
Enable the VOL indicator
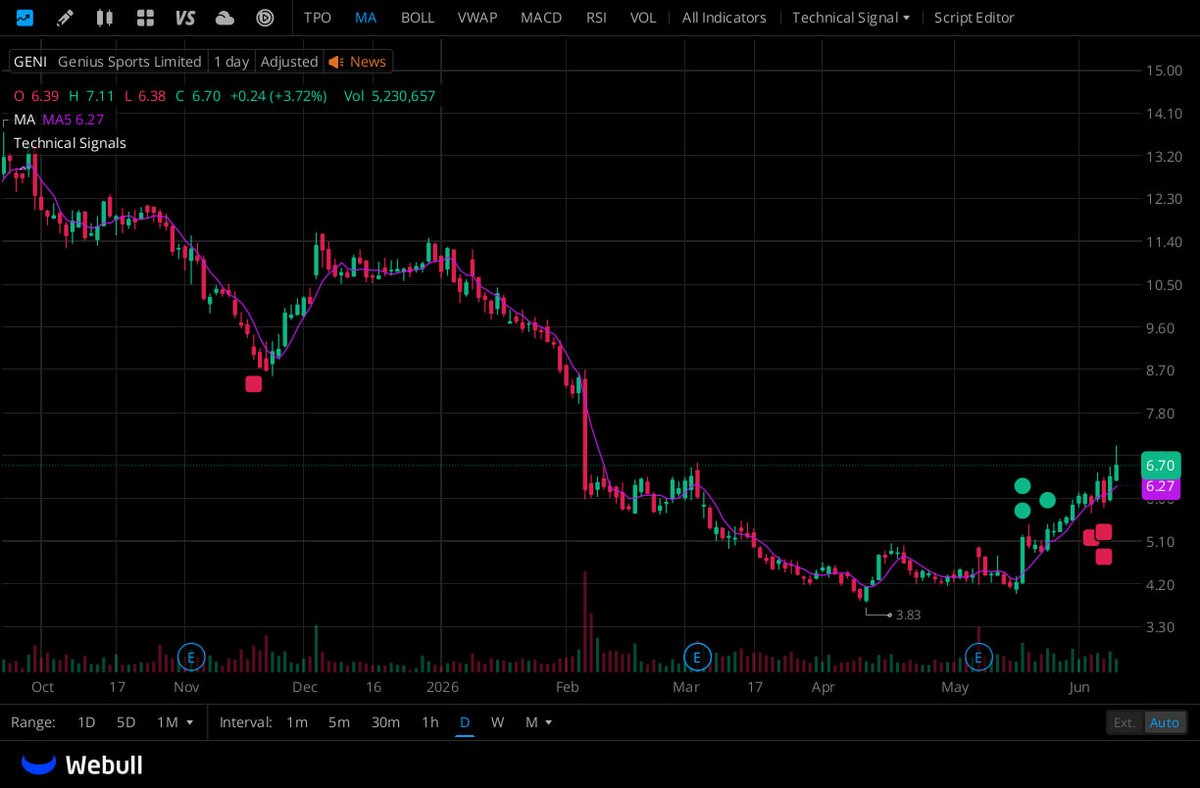tap(643, 17)
